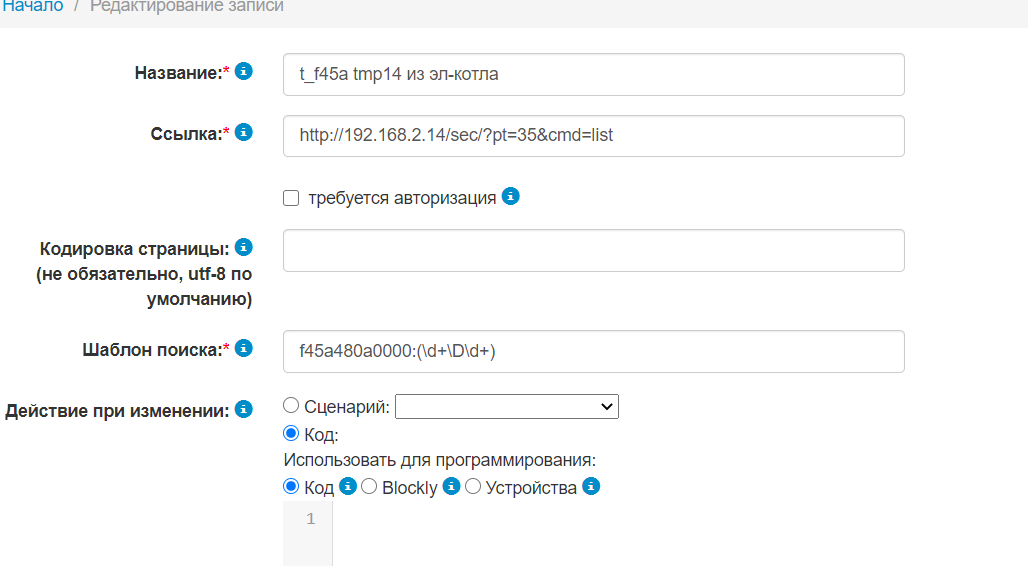Click the Шаблон поиска regex field
The image size is (1028, 566).
(593, 352)
